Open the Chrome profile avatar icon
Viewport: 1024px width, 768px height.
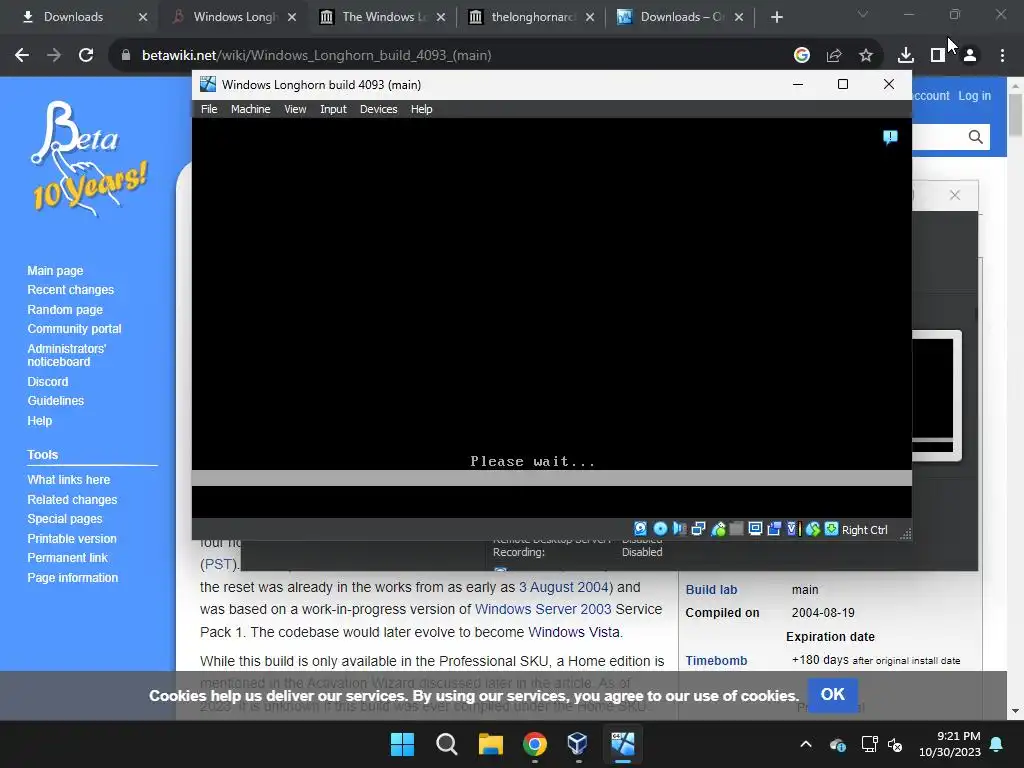point(970,56)
